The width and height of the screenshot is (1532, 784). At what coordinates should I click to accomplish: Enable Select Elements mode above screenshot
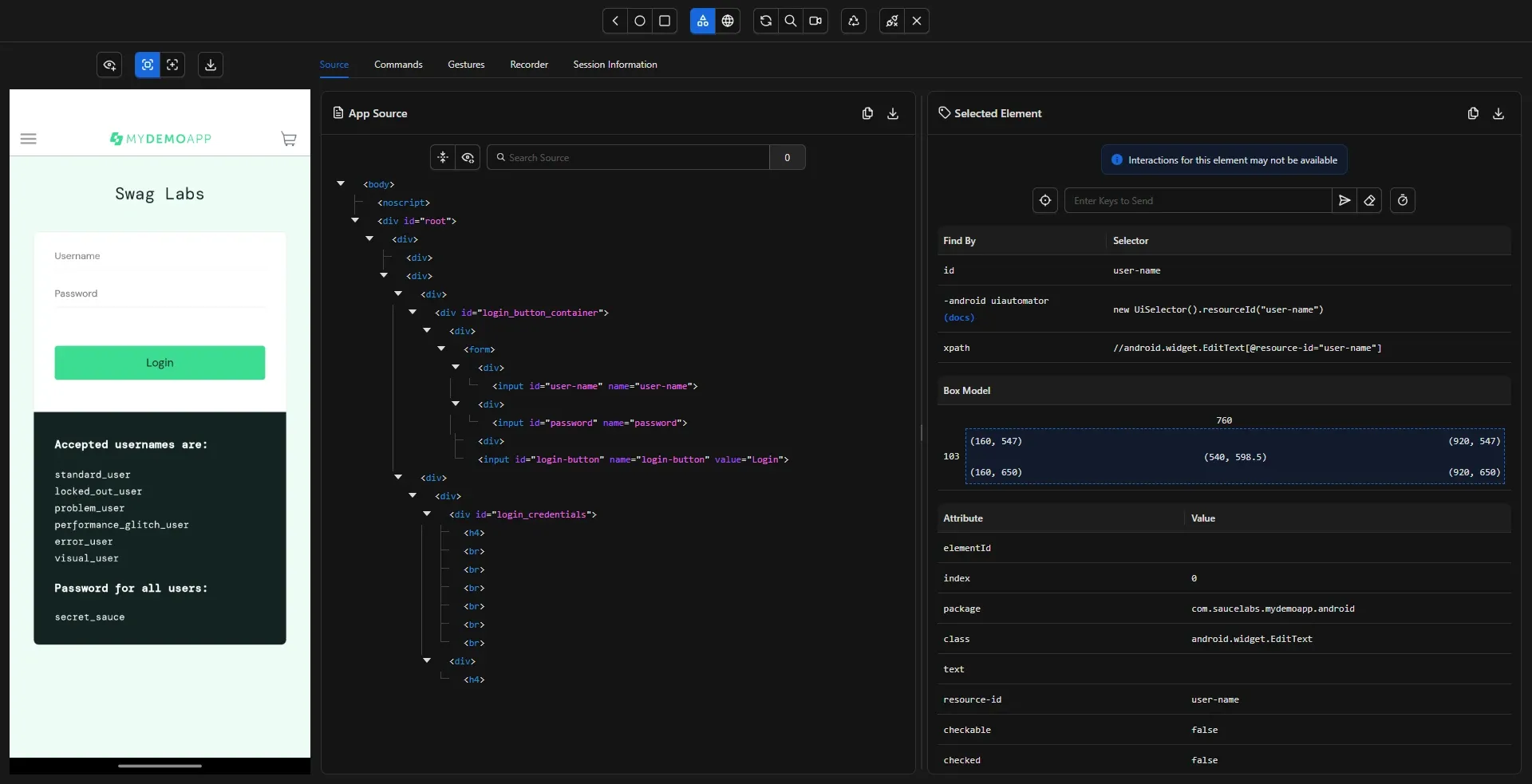[148, 65]
